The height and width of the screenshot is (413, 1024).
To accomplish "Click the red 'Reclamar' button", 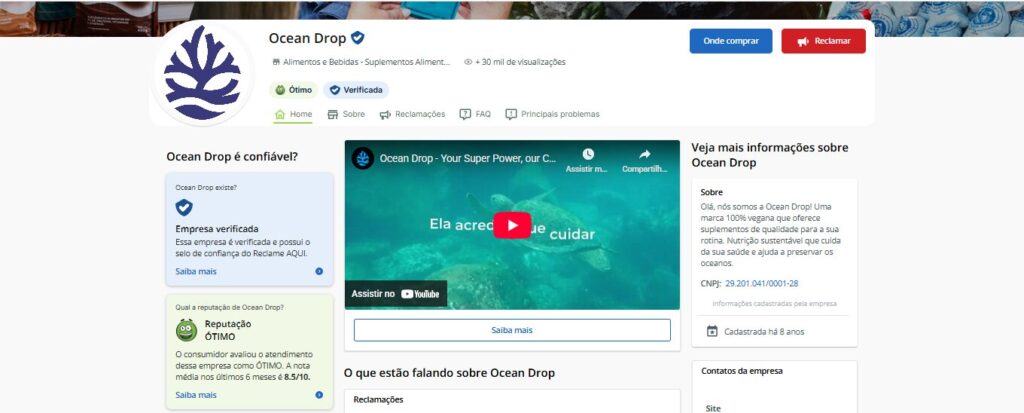I will click(x=824, y=41).
